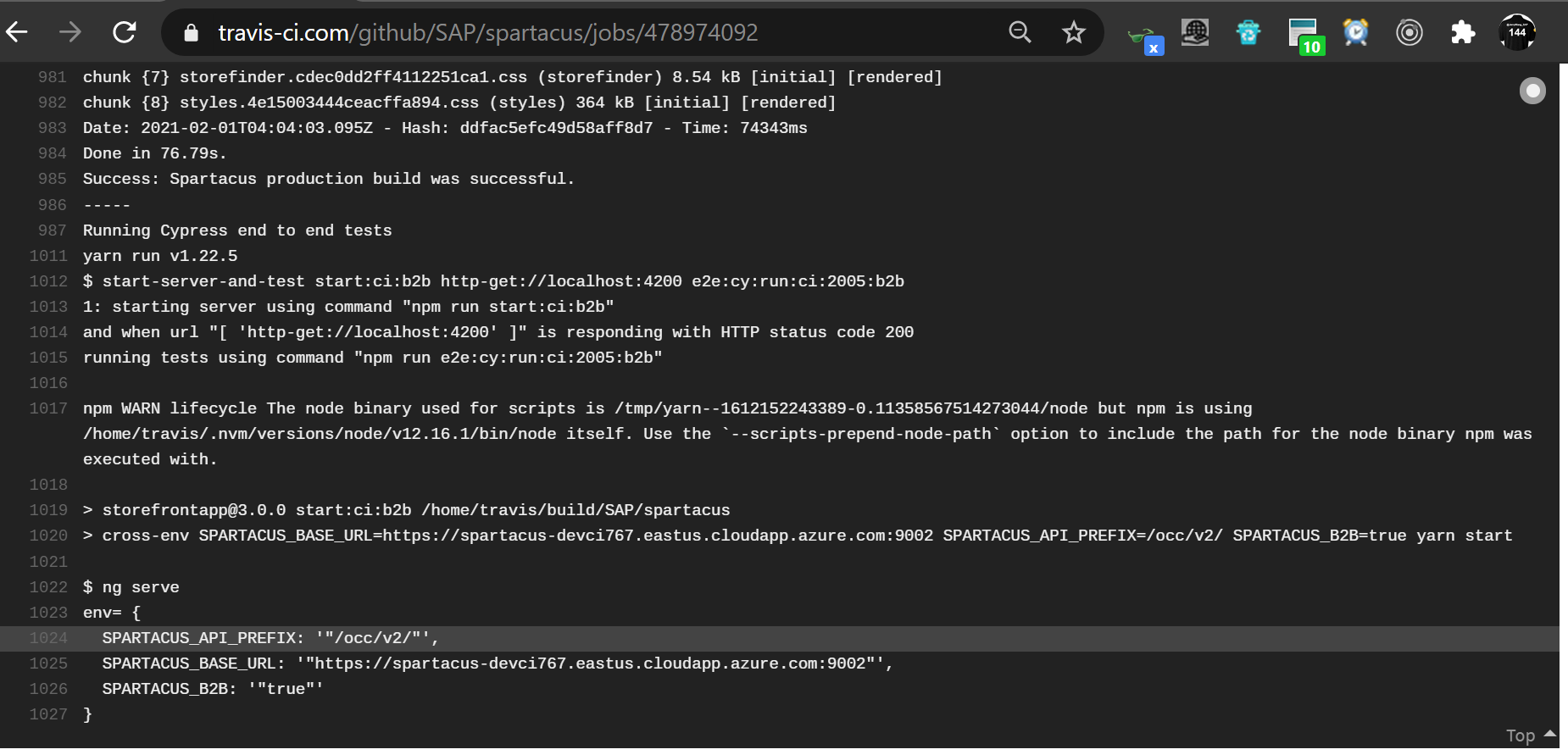The width and height of the screenshot is (1568, 755).
Task: Click the round log follow indicator button
Action: (x=1532, y=91)
